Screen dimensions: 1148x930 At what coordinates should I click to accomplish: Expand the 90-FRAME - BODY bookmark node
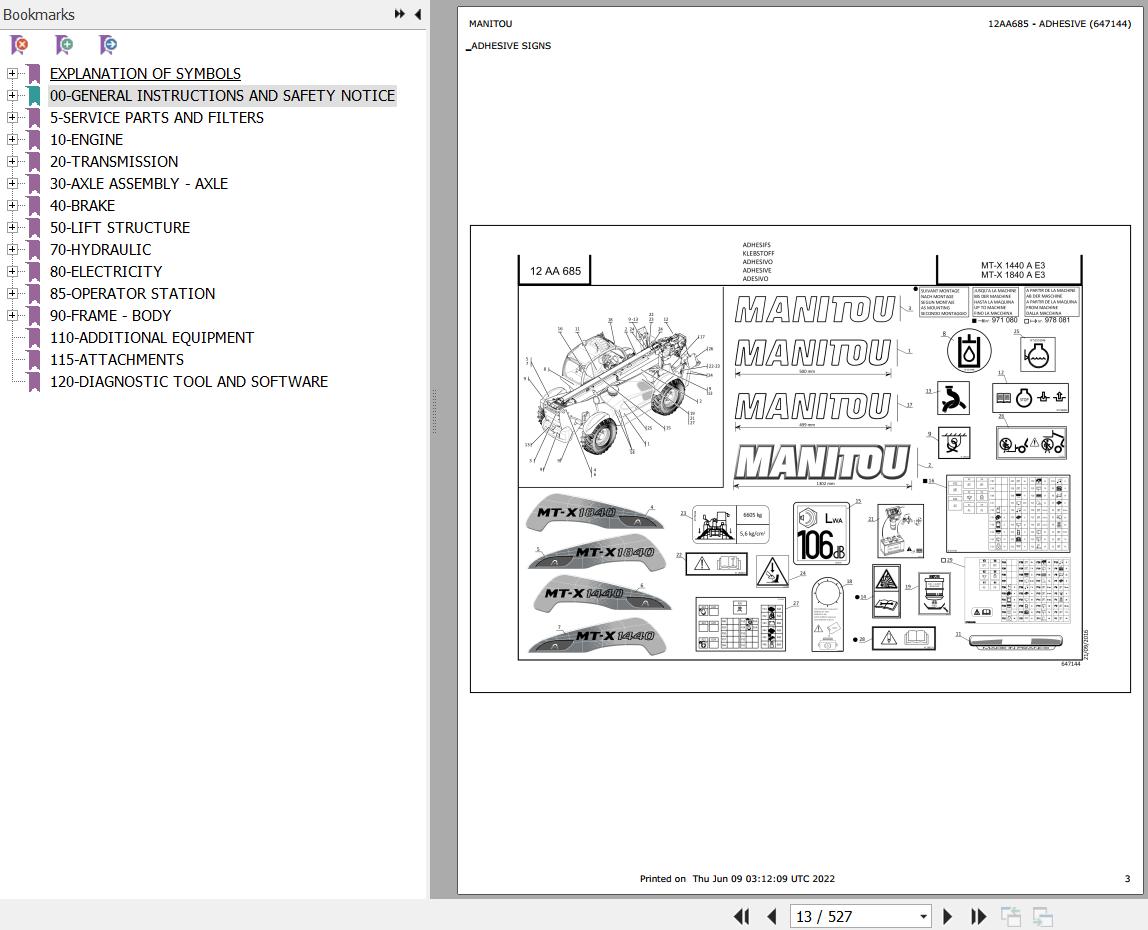(x=12, y=315)
